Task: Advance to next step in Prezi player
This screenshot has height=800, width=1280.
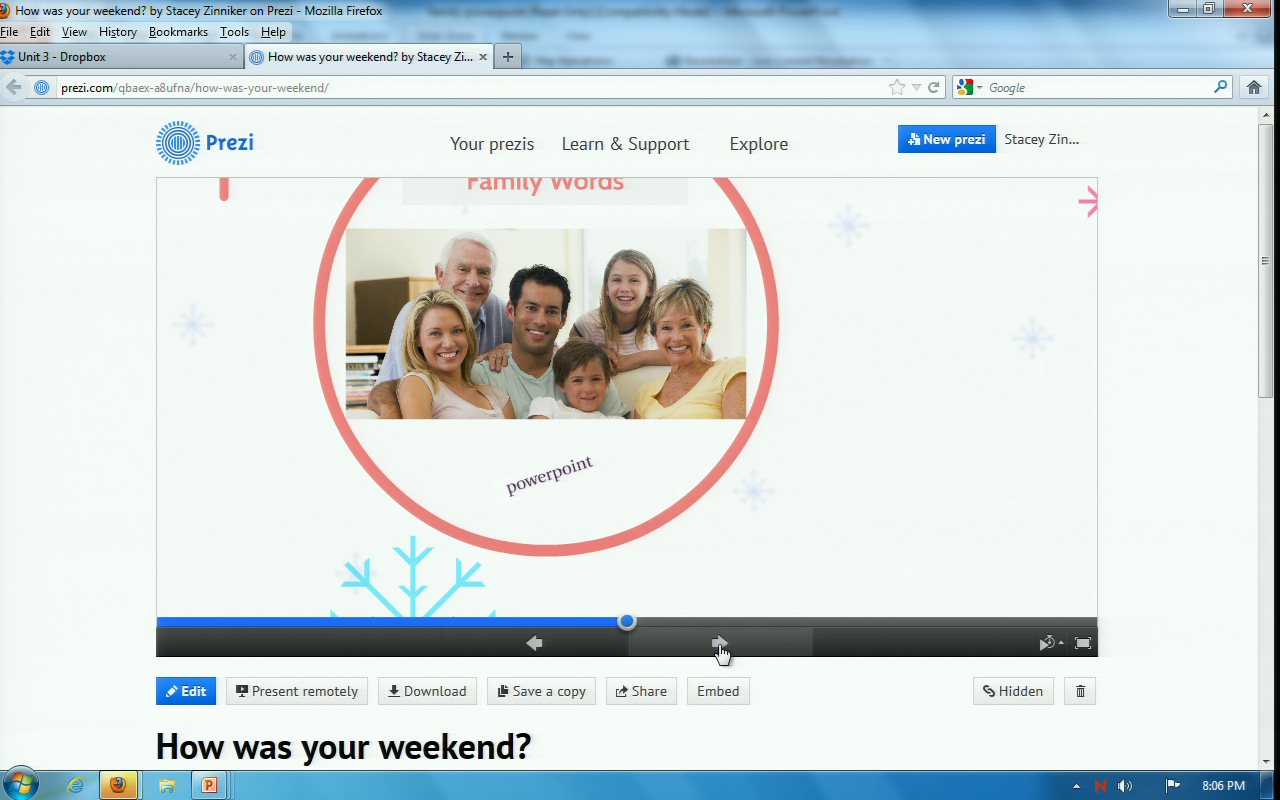Action: (719, 643)
